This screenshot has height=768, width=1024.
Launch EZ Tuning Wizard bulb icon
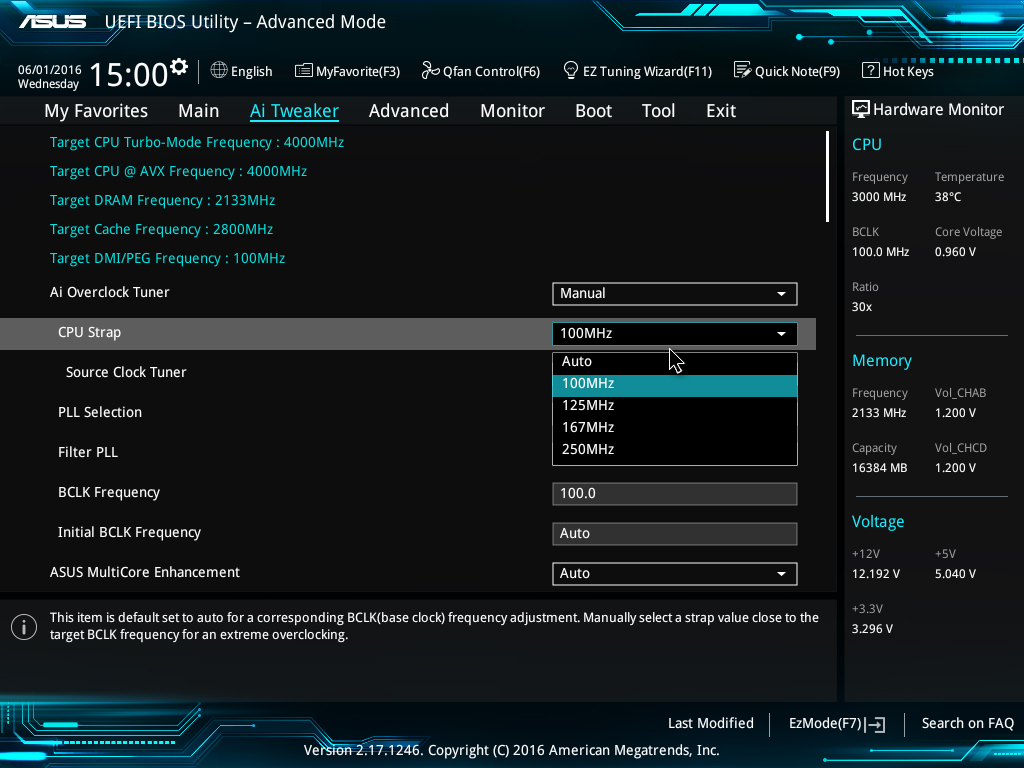pos(571,71)
